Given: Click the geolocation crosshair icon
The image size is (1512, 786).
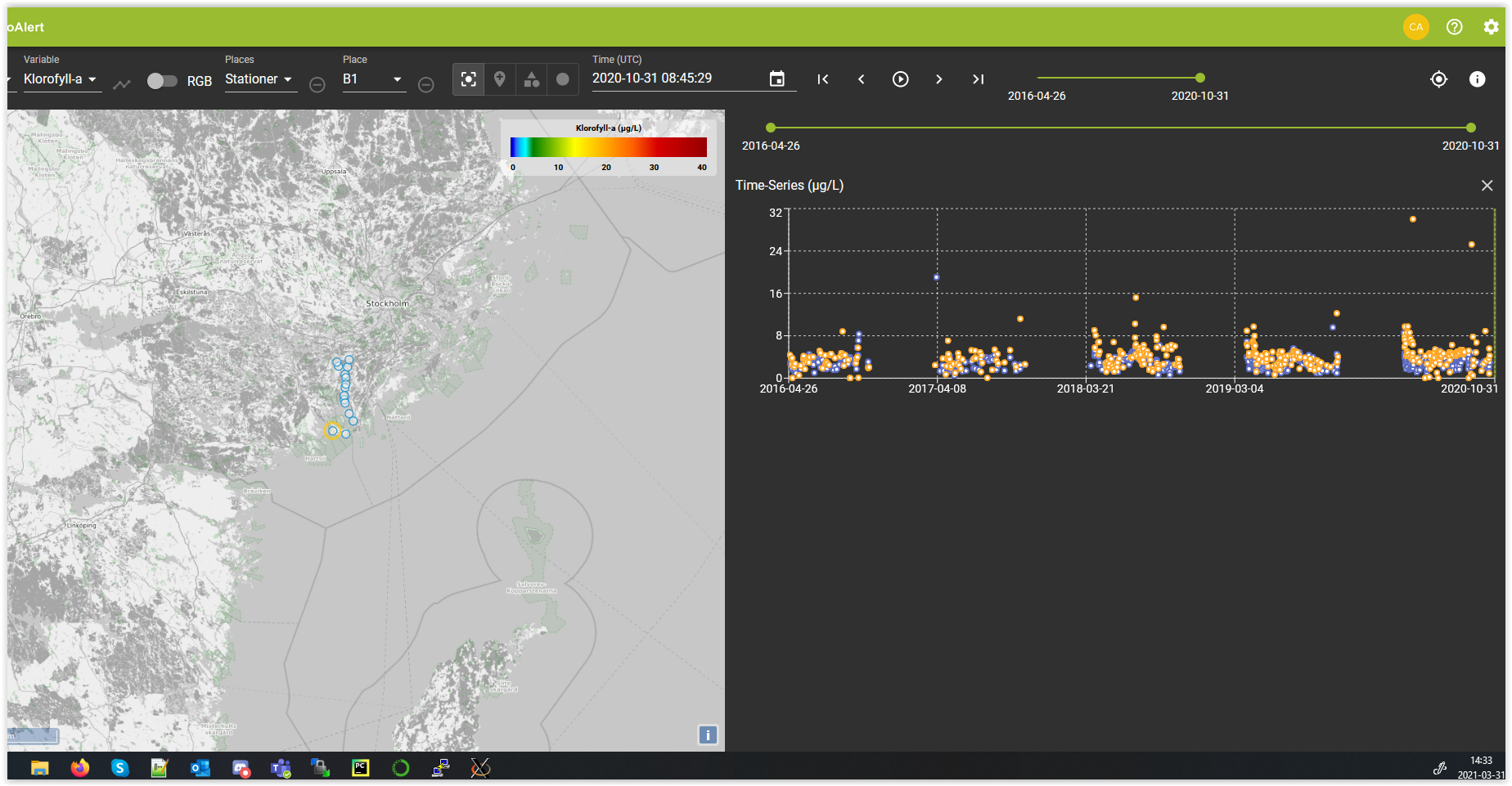Looking at the screenshot, I should (x=1438, y=79).
